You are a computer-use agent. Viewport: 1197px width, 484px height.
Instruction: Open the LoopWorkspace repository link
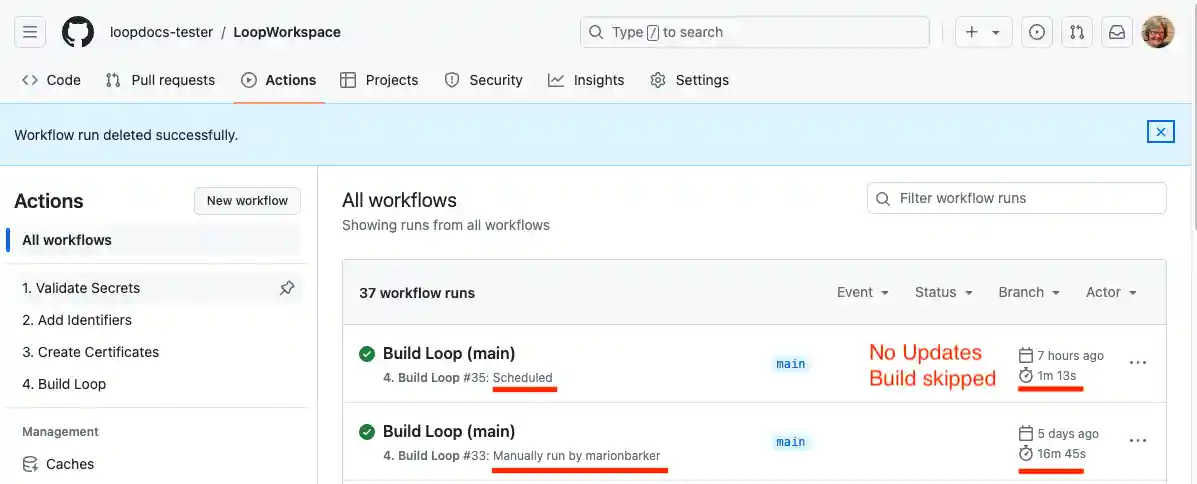click(x=287, y=32)
